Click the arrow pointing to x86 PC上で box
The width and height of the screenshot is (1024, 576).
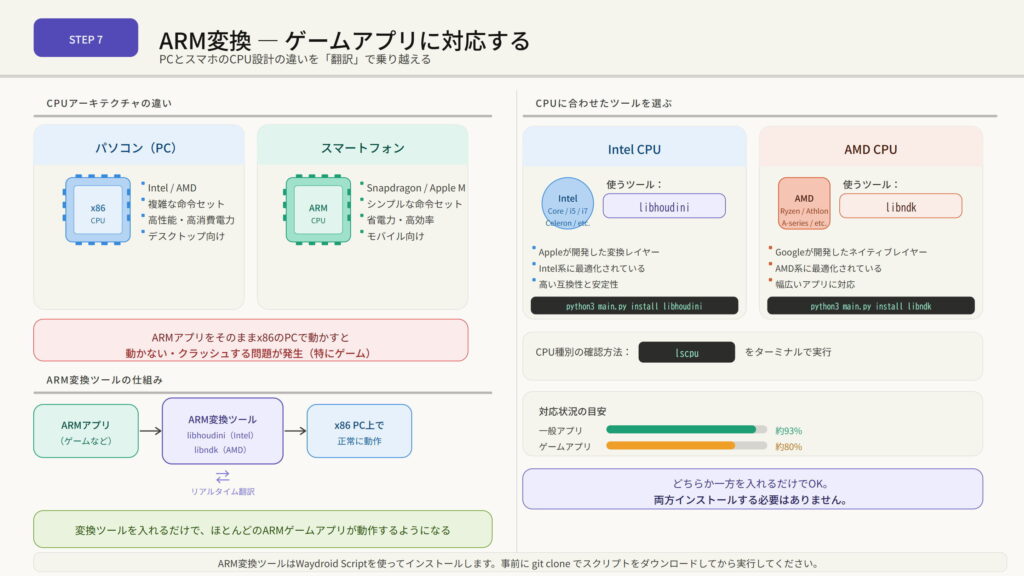point(295,431)
